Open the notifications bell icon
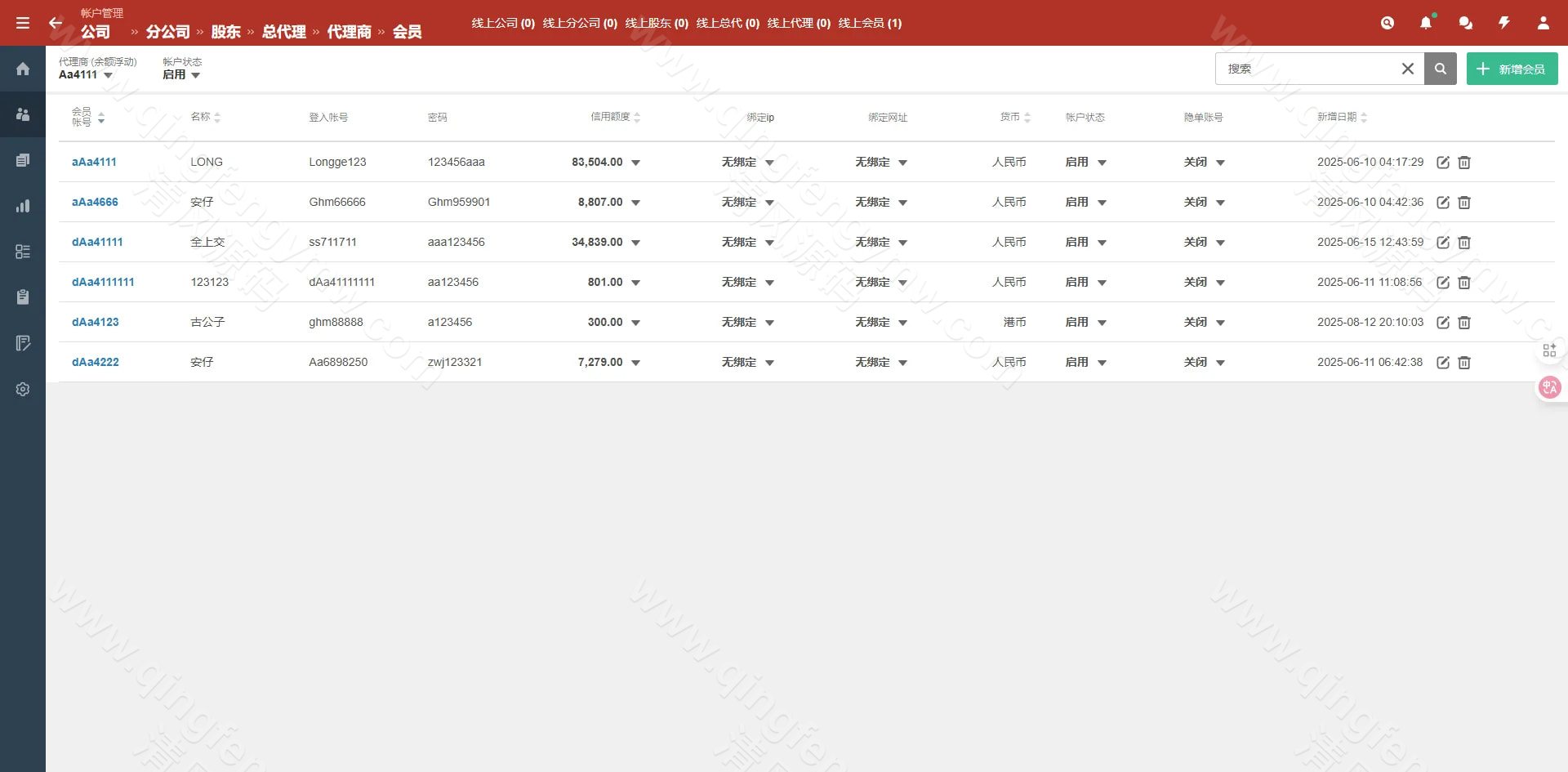Screen dimensions: 1568x772 [x=1426, y=23]
